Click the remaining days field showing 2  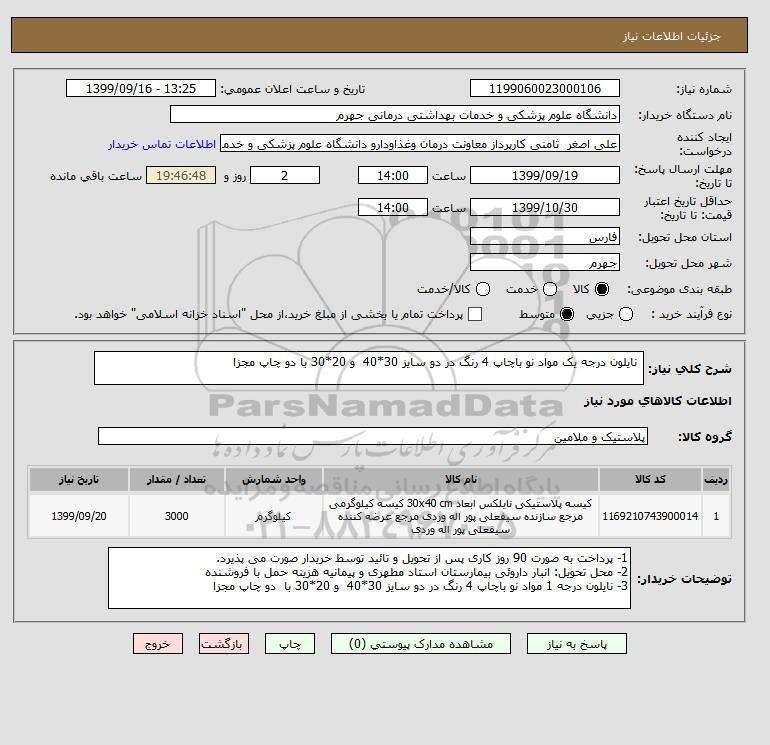pos(285,175)
